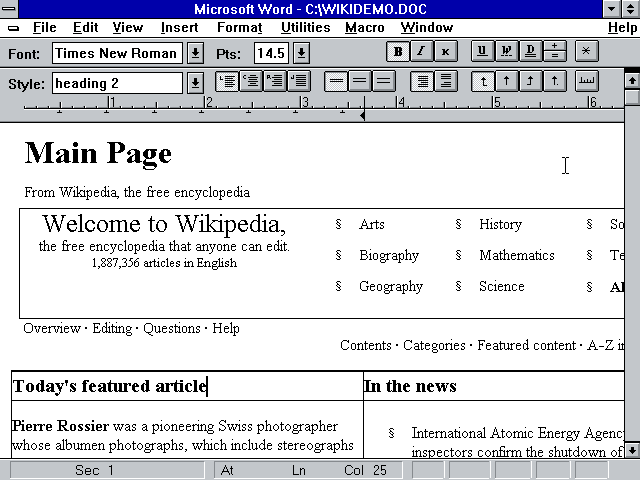Click the Geography portal link

point(391,287)
